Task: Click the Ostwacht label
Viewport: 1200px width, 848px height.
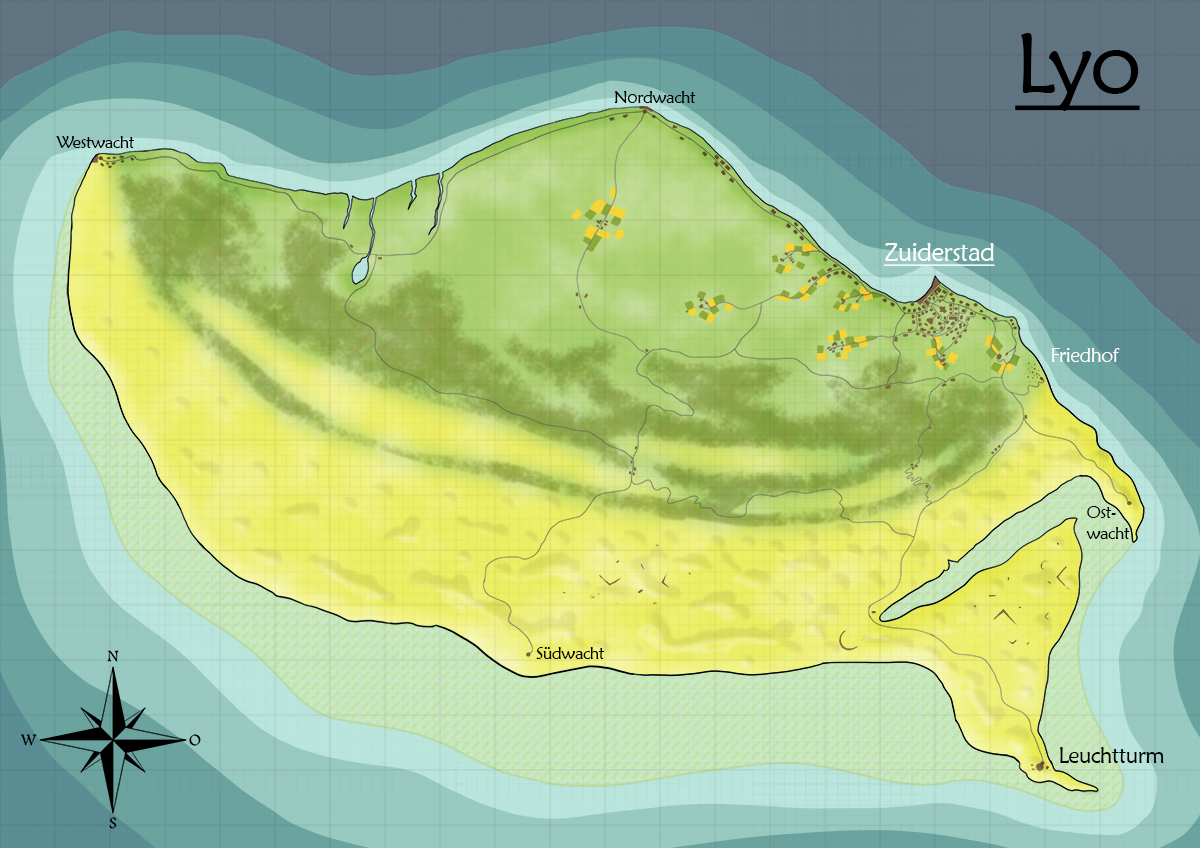Action: pos(1108,523)
